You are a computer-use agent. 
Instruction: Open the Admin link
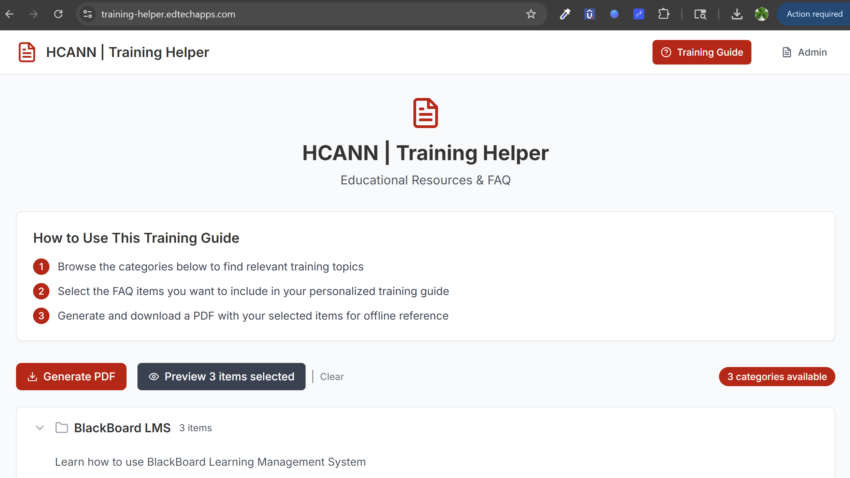804,52
